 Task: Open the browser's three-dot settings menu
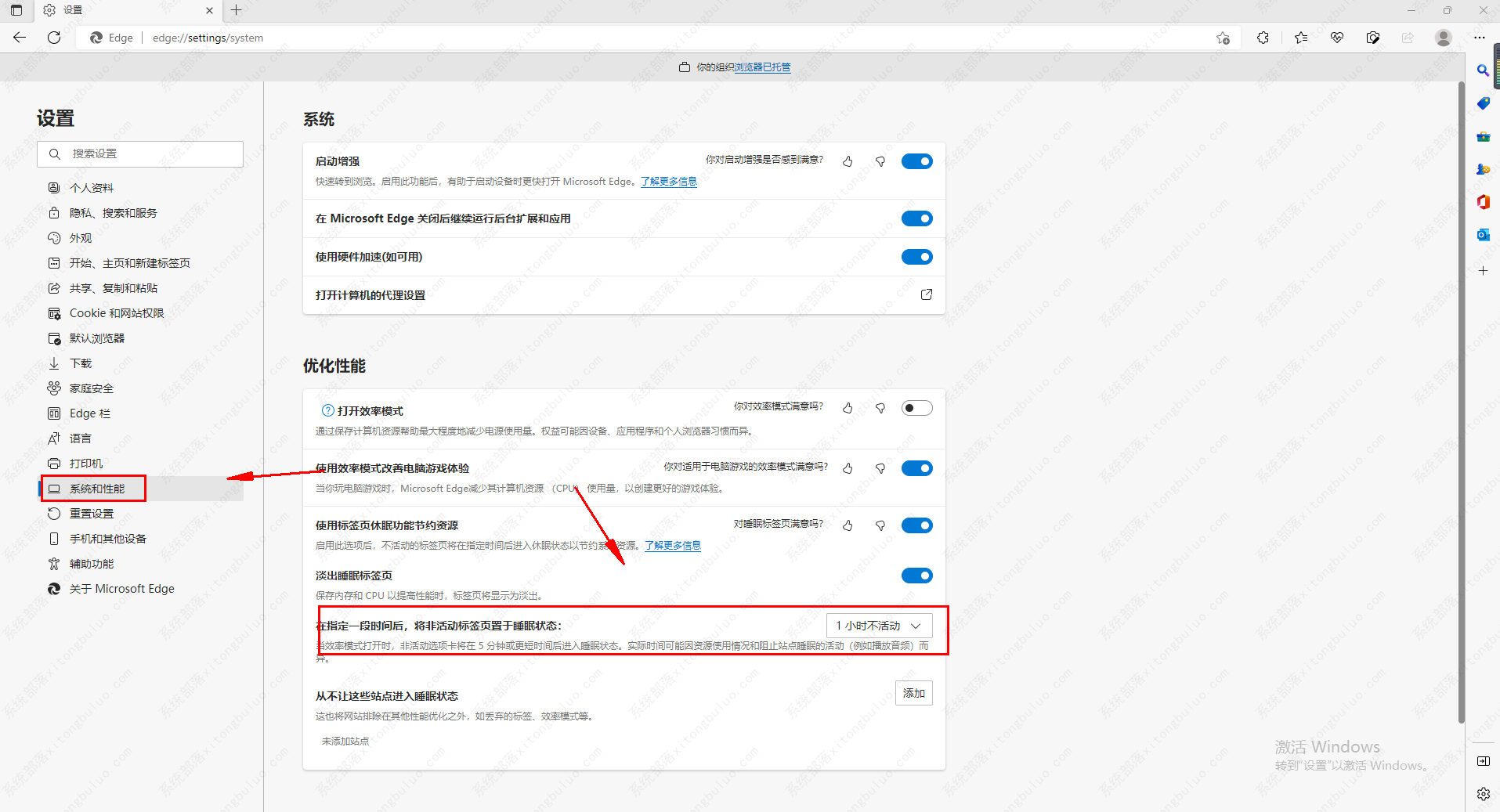1479,38
